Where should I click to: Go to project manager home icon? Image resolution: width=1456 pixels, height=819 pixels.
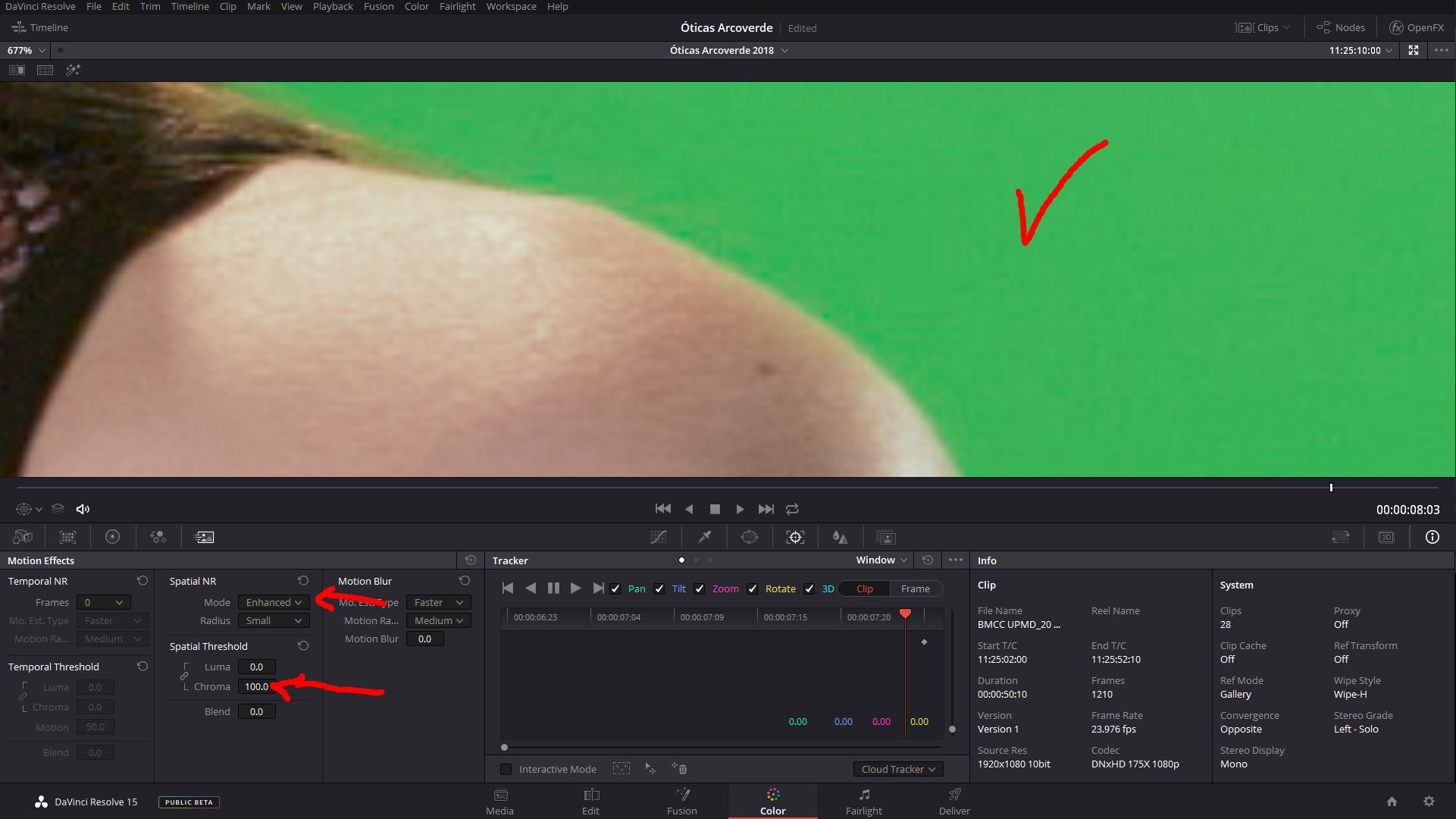point(1392,802)
